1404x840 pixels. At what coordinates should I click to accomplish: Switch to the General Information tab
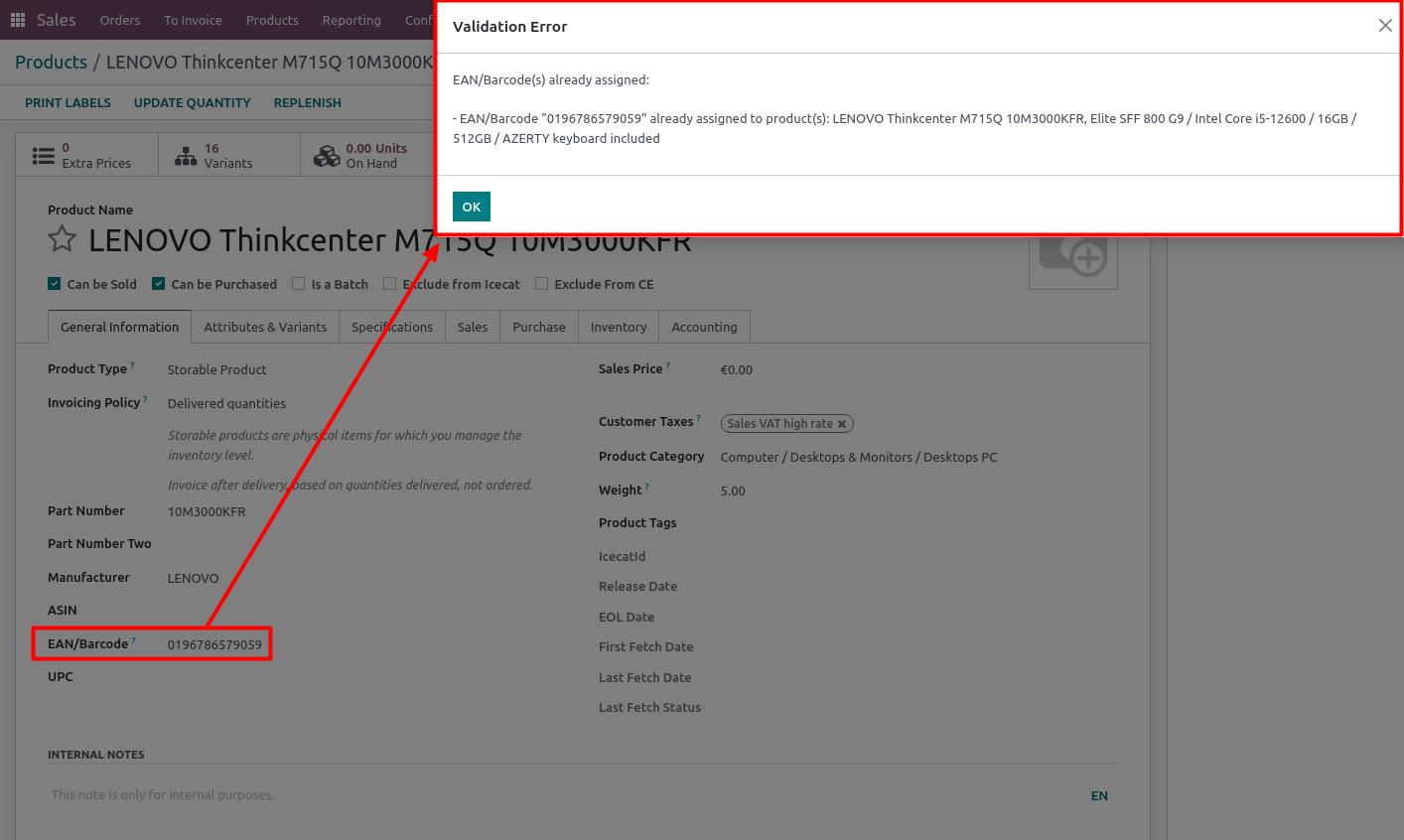[119, 327]
